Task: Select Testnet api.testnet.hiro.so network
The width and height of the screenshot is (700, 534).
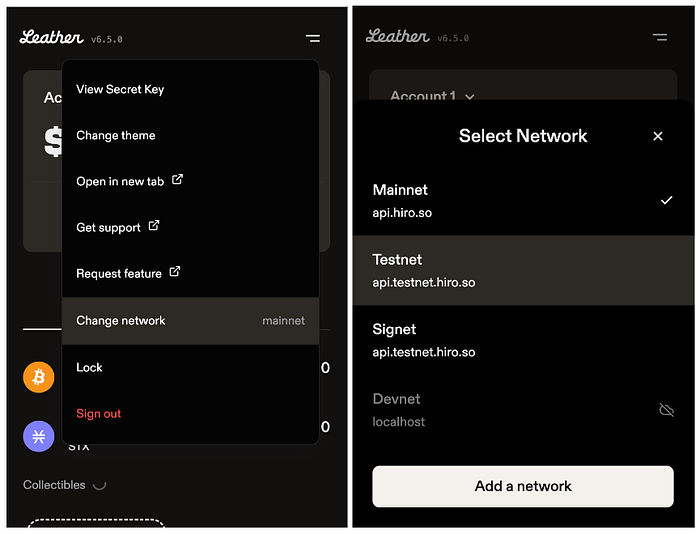Action: tap(523, 271)
